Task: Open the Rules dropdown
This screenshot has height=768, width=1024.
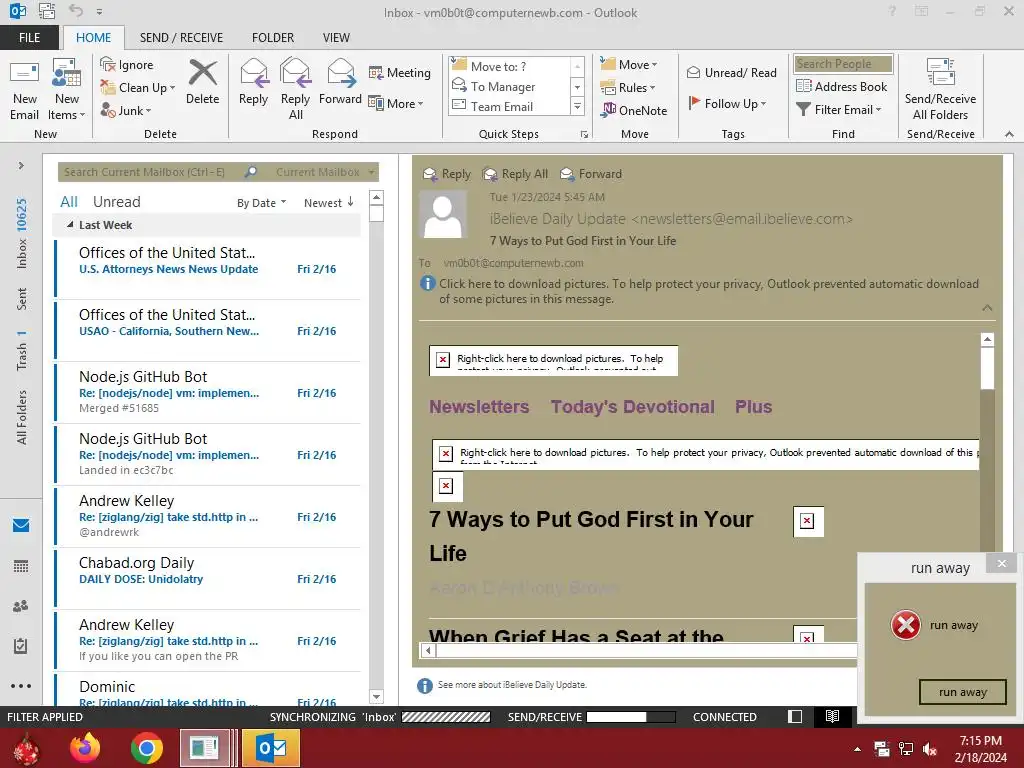Action: 628,87
